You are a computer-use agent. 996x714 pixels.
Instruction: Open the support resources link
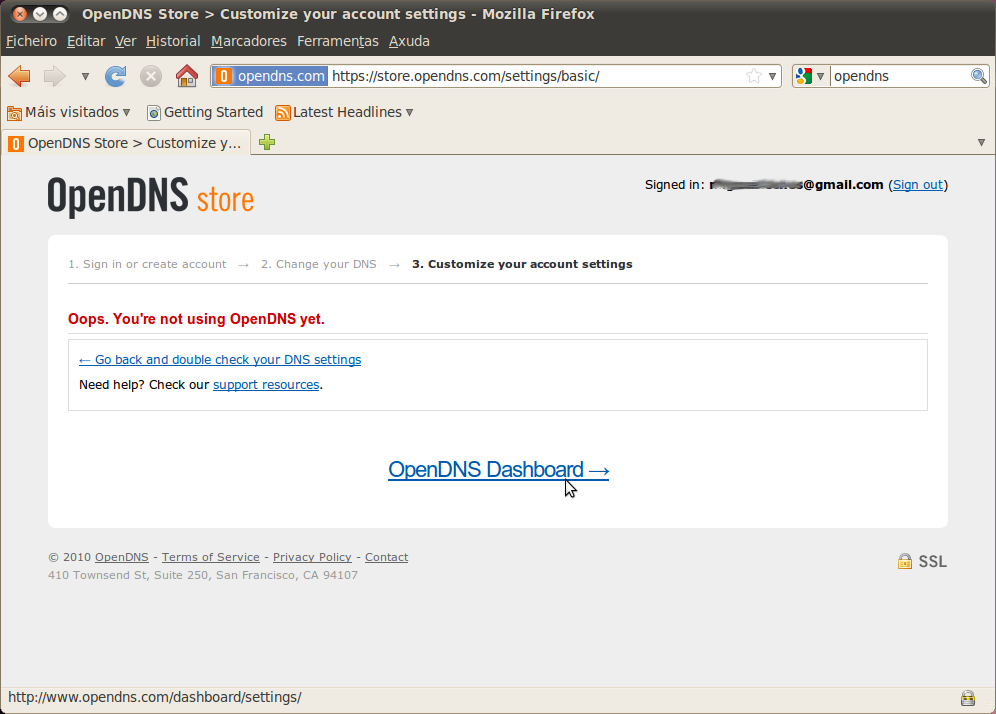click(x=266, y=385)
